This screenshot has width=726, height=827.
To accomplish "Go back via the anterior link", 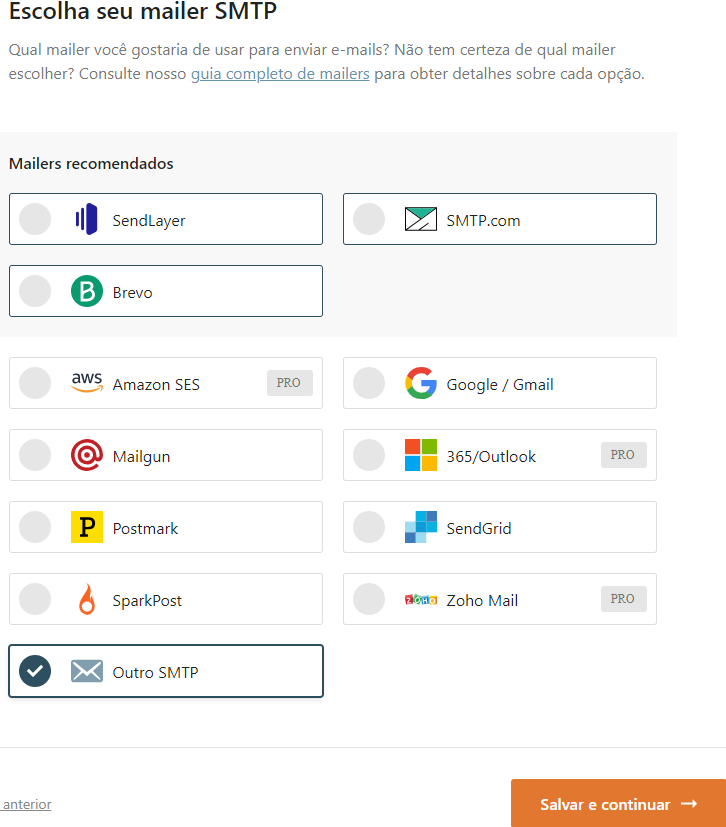I will tap(27, 804).
